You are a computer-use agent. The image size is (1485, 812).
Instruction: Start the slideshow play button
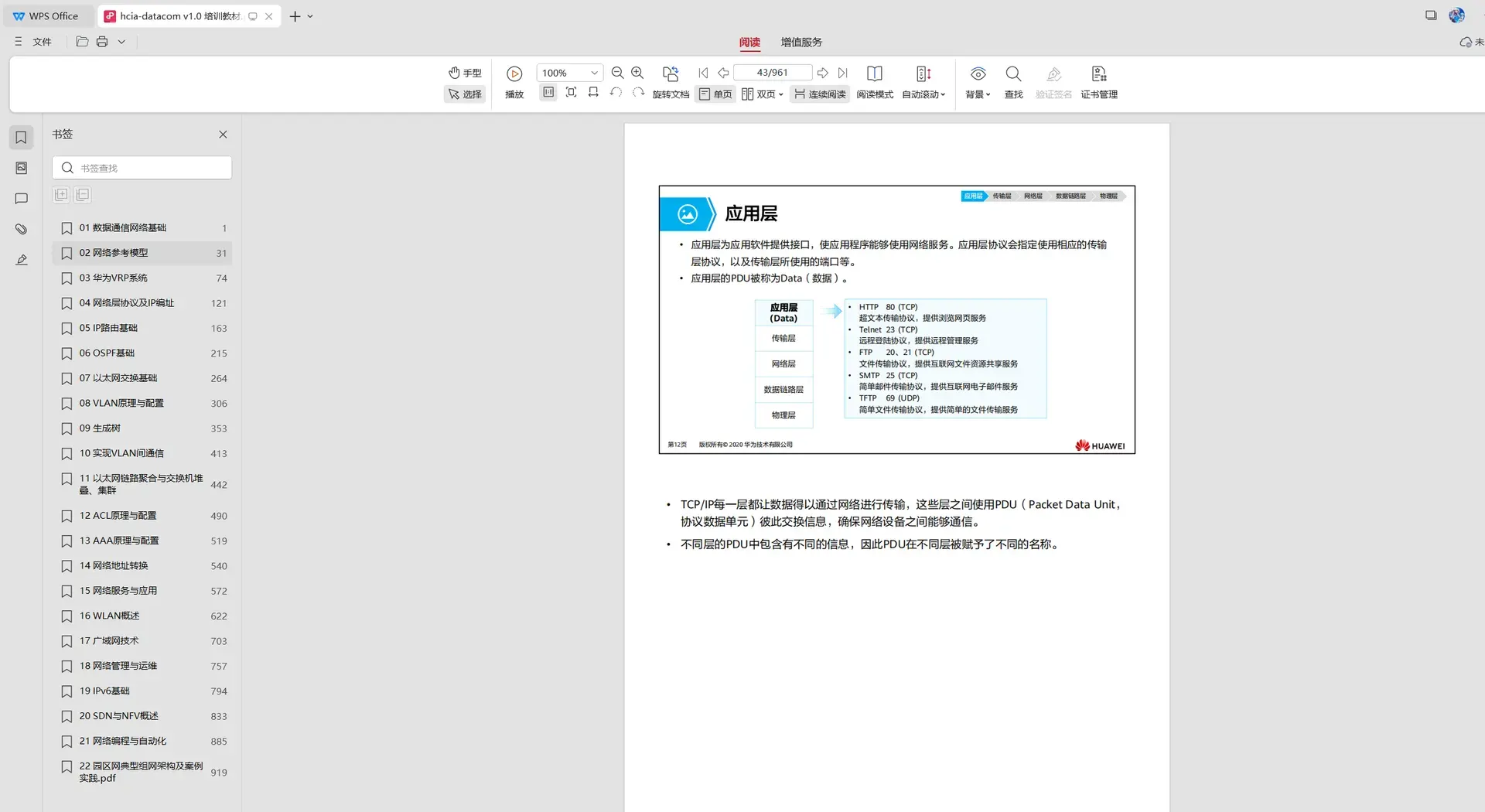pos(514,82)
